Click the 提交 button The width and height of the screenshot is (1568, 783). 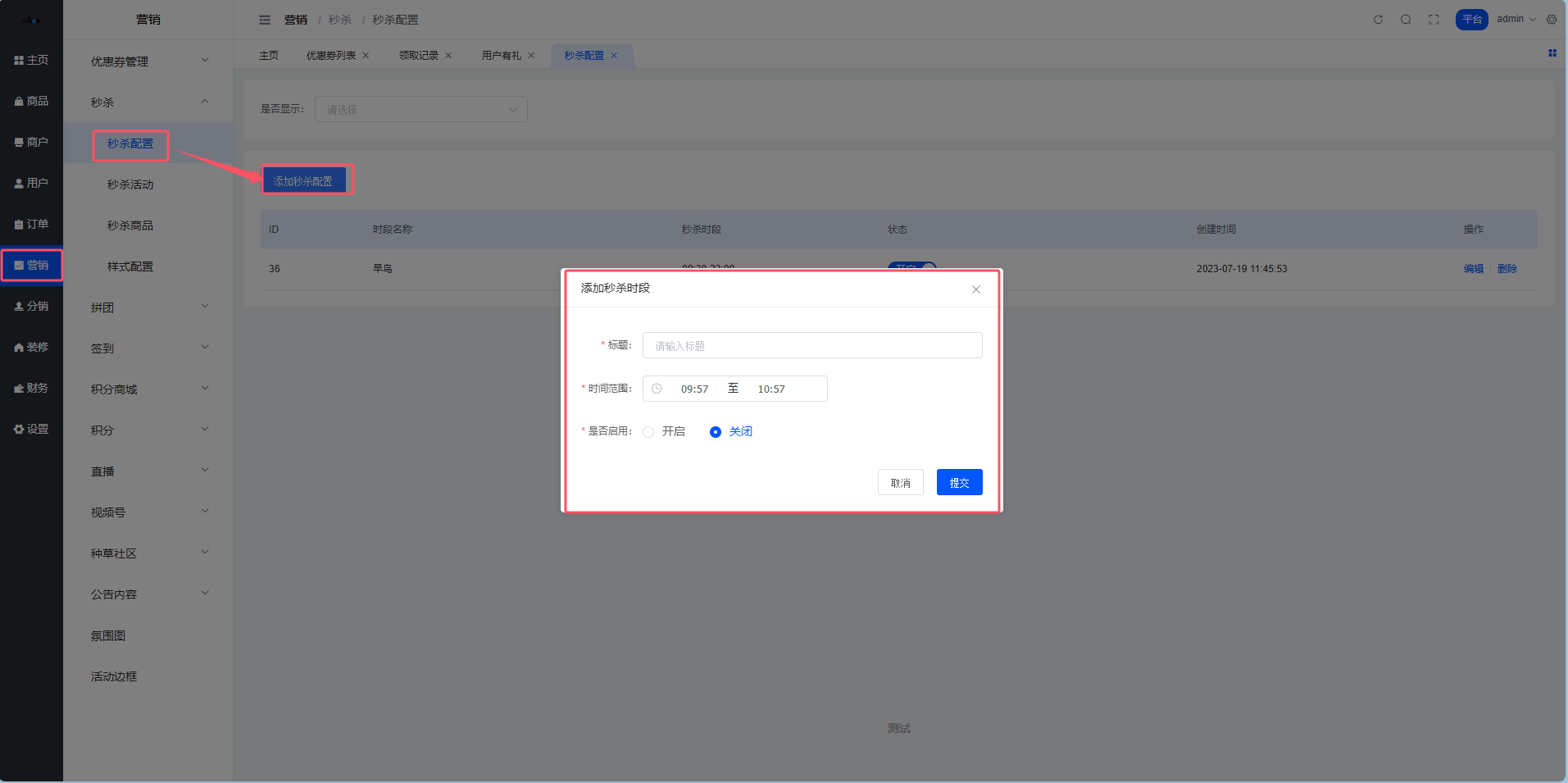[x=959, y=483]
